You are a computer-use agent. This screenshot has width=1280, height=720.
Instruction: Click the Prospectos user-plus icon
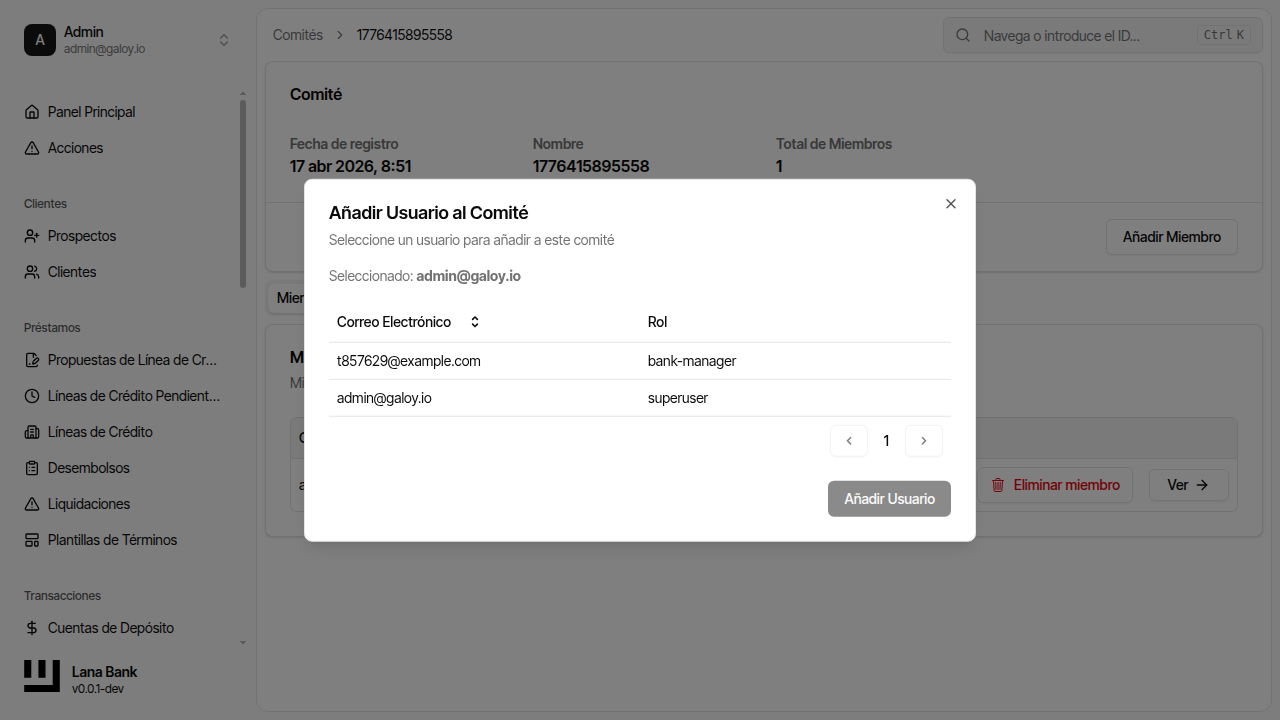[x=32, y=236]
